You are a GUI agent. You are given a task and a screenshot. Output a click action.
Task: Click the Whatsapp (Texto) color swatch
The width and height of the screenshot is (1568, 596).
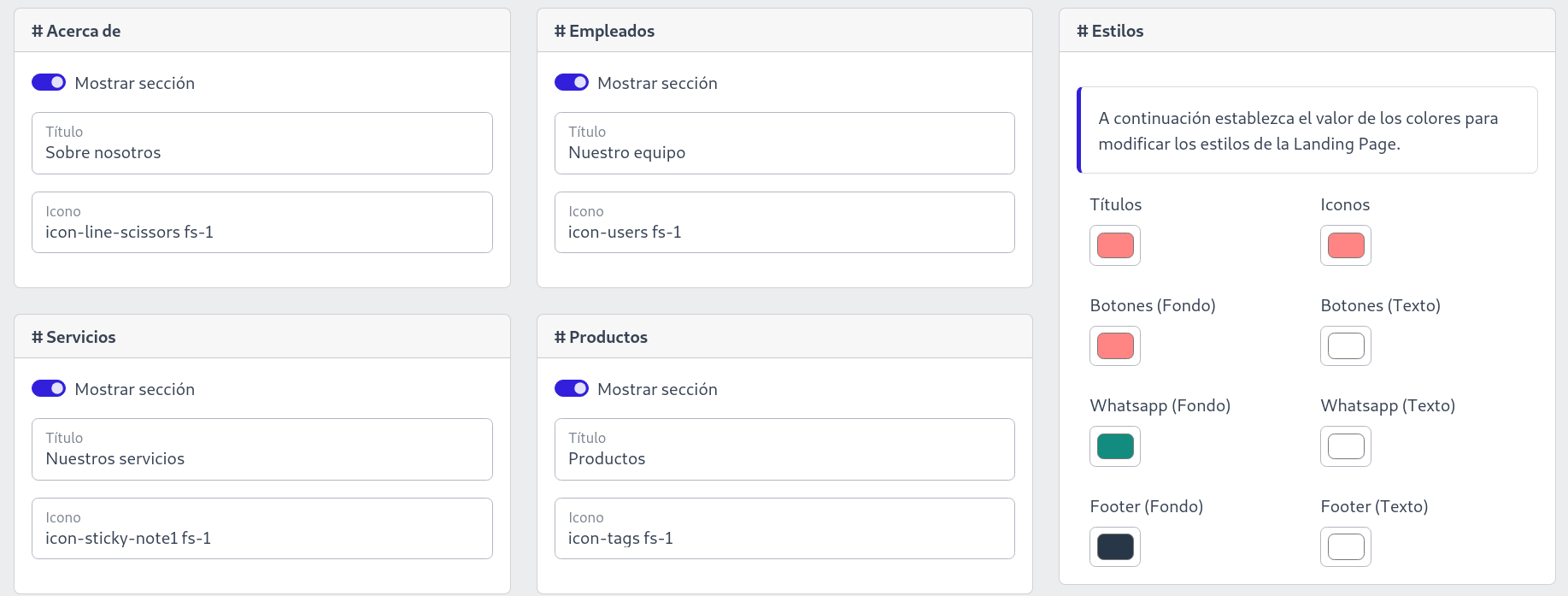[1345, 446]
